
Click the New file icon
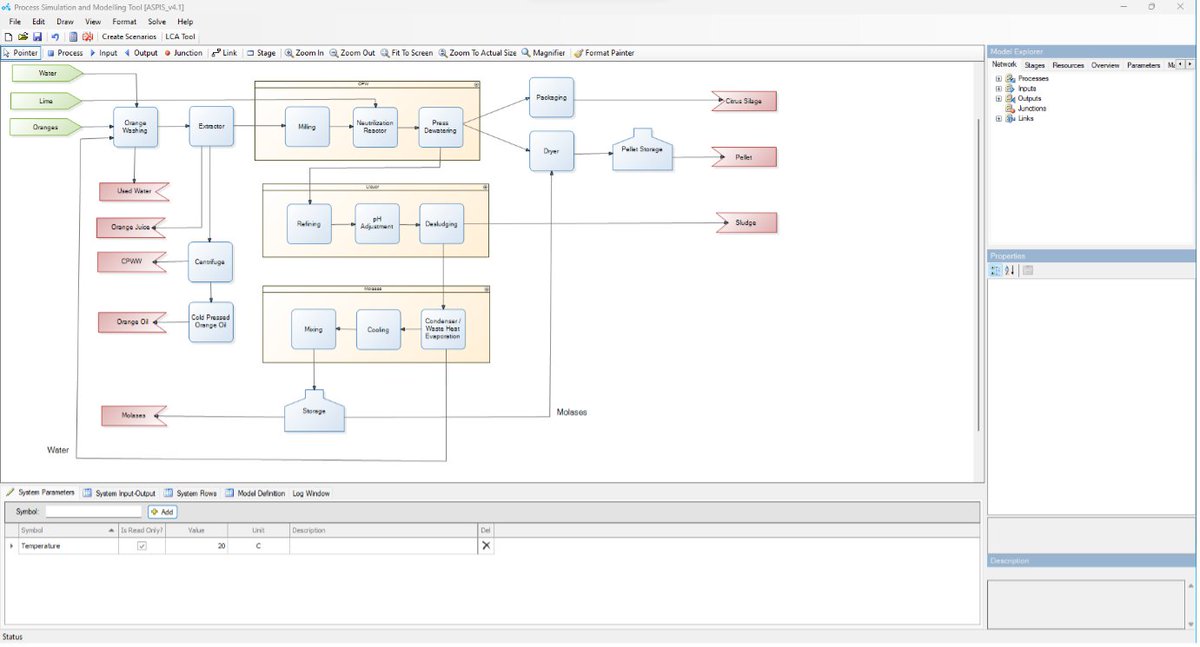pyautogui.click(x=8, y=37)
